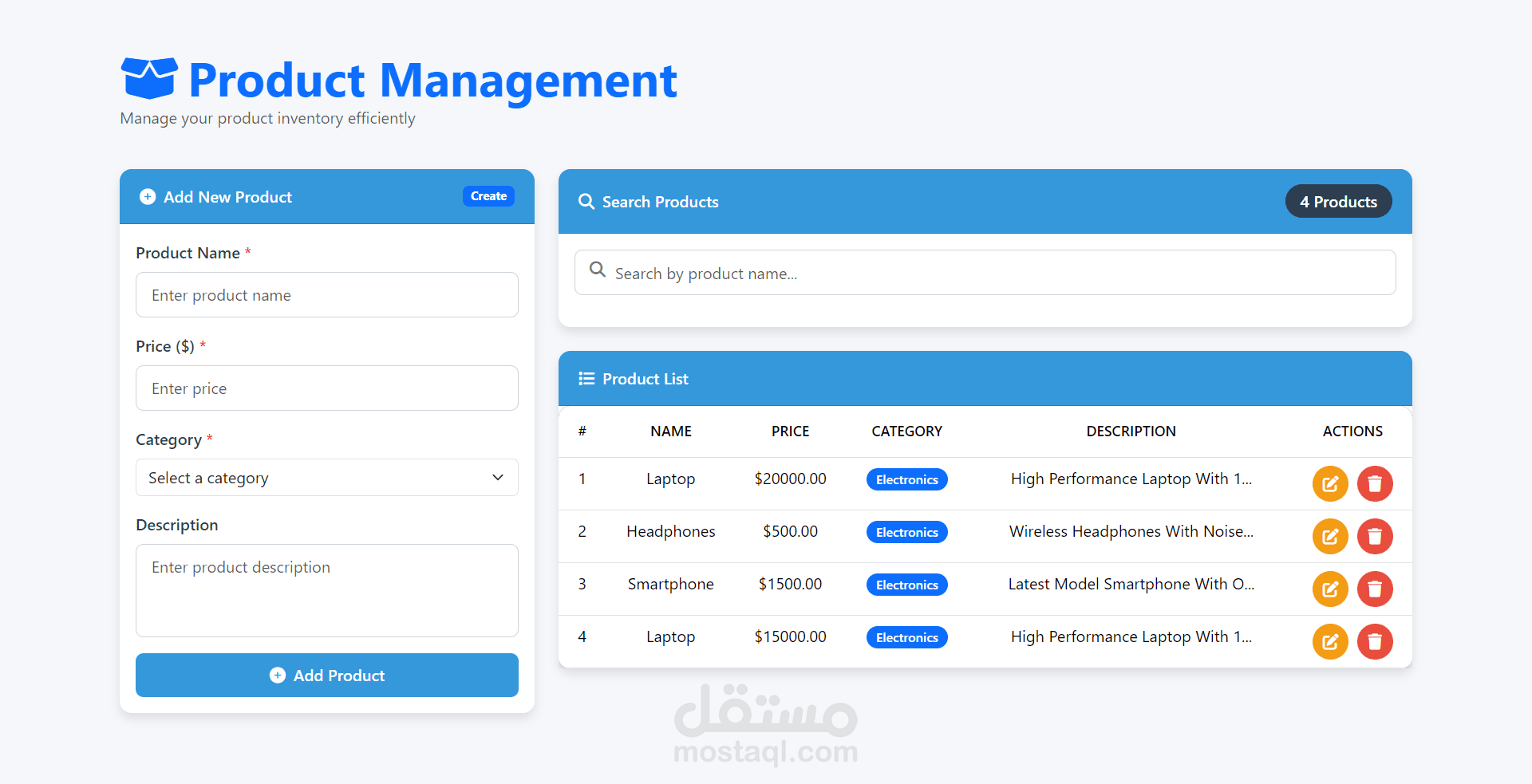This screenshot has height=784, width=1532.
Task: Click the plus icon in Add New Product header
Action: coord(148,196)
